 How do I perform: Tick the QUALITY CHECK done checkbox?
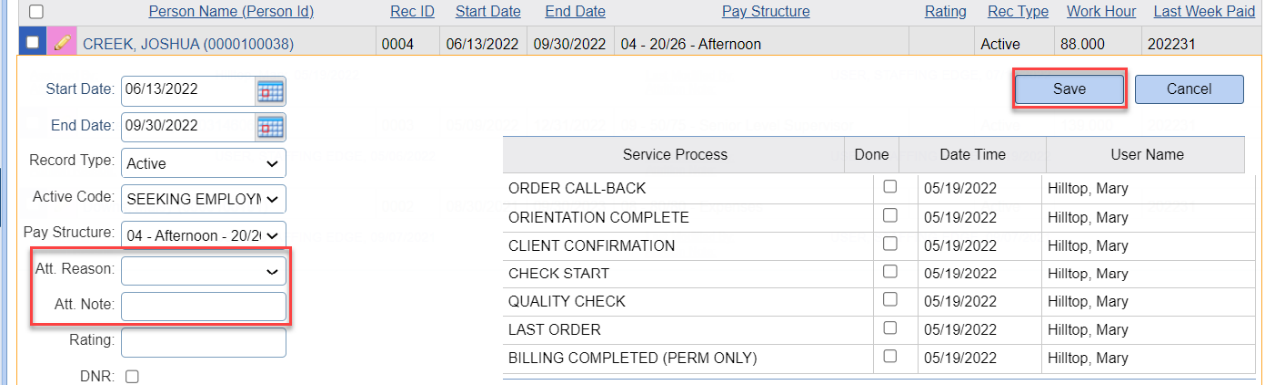coord(890,300)
